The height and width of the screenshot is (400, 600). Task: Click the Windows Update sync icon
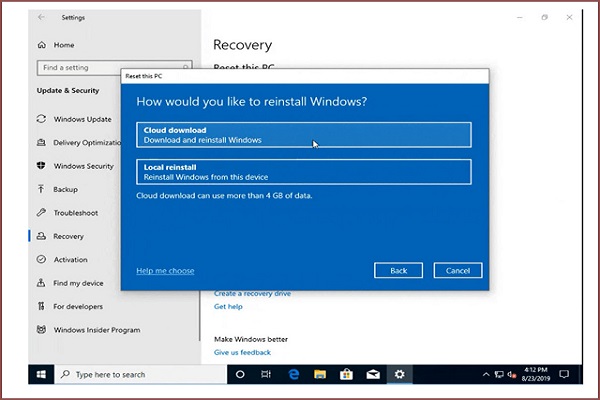(41, 119)
